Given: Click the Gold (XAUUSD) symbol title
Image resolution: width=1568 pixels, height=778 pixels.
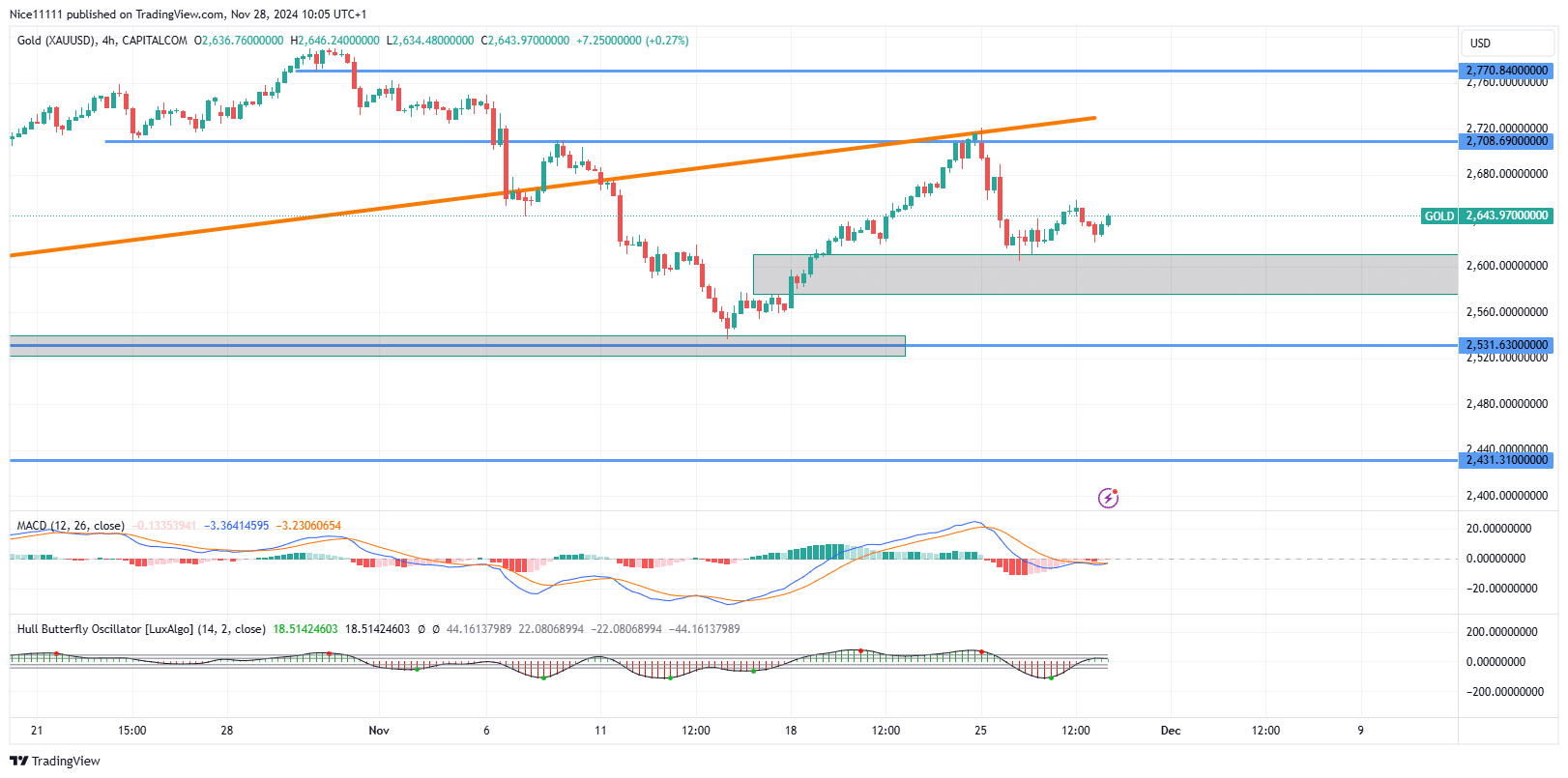Looking at the screenshot, I should [x=56, y=41].
